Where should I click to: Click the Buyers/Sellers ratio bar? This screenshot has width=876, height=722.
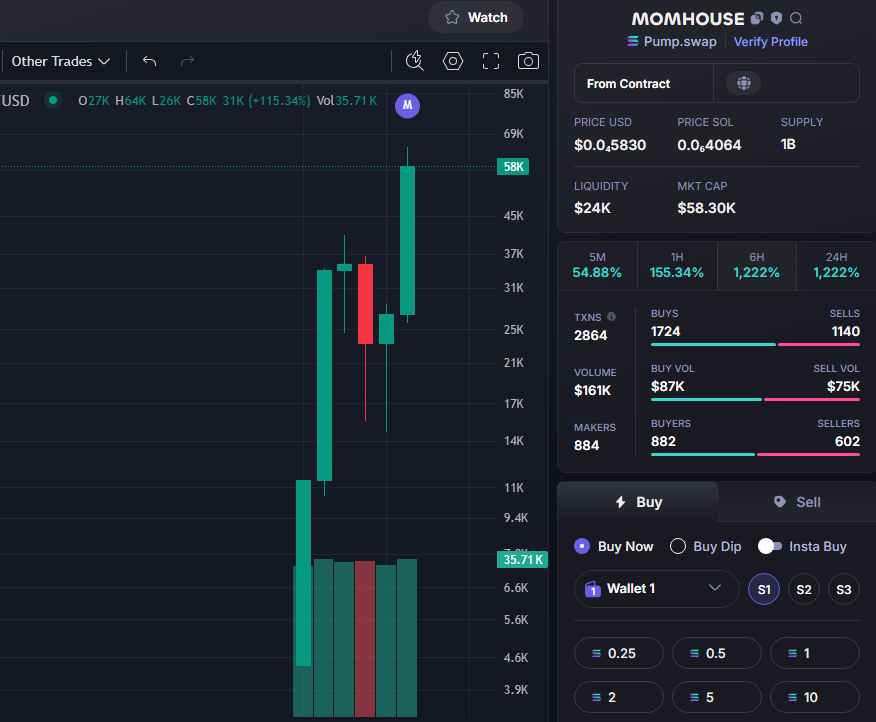[755, 454]
